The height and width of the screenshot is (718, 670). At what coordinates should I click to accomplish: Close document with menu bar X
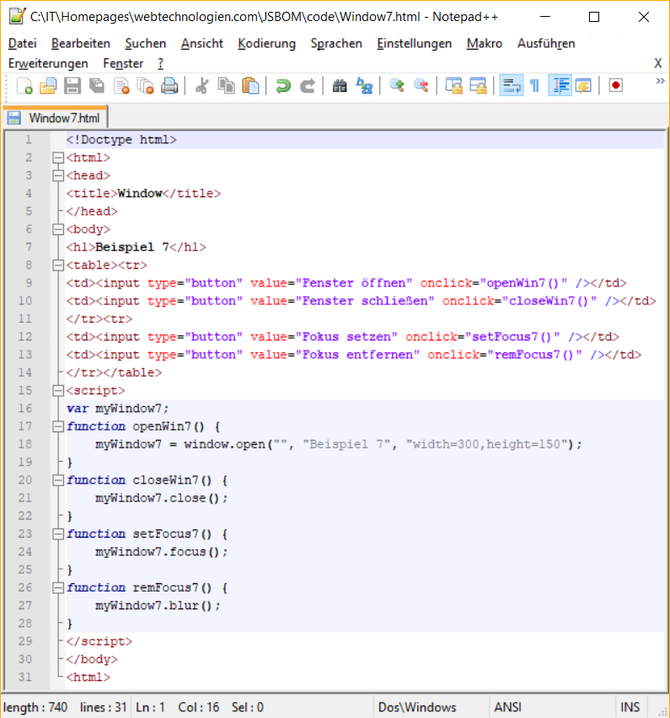pyautogui.click(x=658, y=63)
